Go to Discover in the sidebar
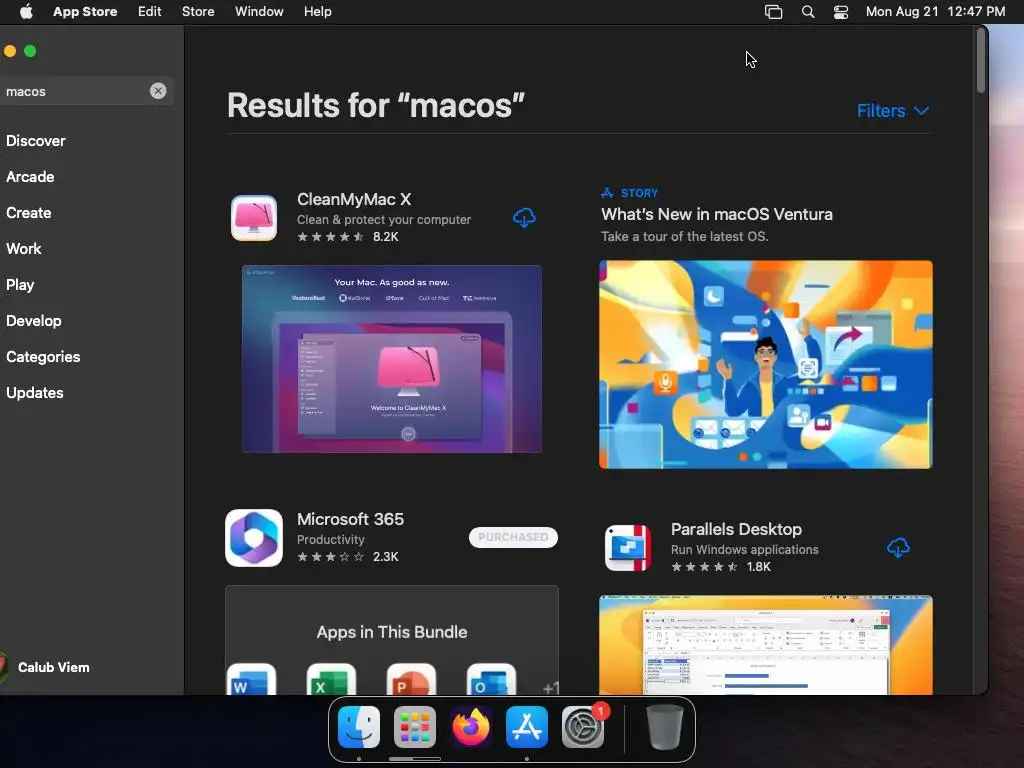Viewport: 1024px width, 768px height. (x=36, y=141)
